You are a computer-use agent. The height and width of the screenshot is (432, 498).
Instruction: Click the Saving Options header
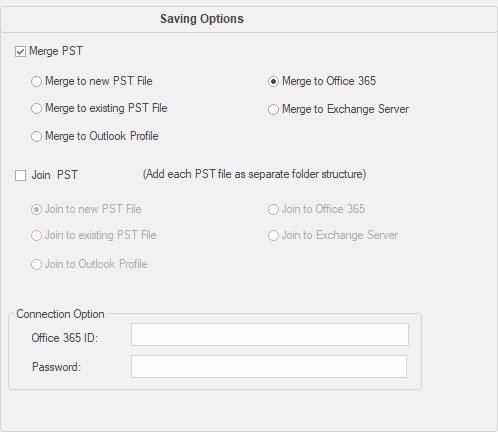click(x=202, y=19)
